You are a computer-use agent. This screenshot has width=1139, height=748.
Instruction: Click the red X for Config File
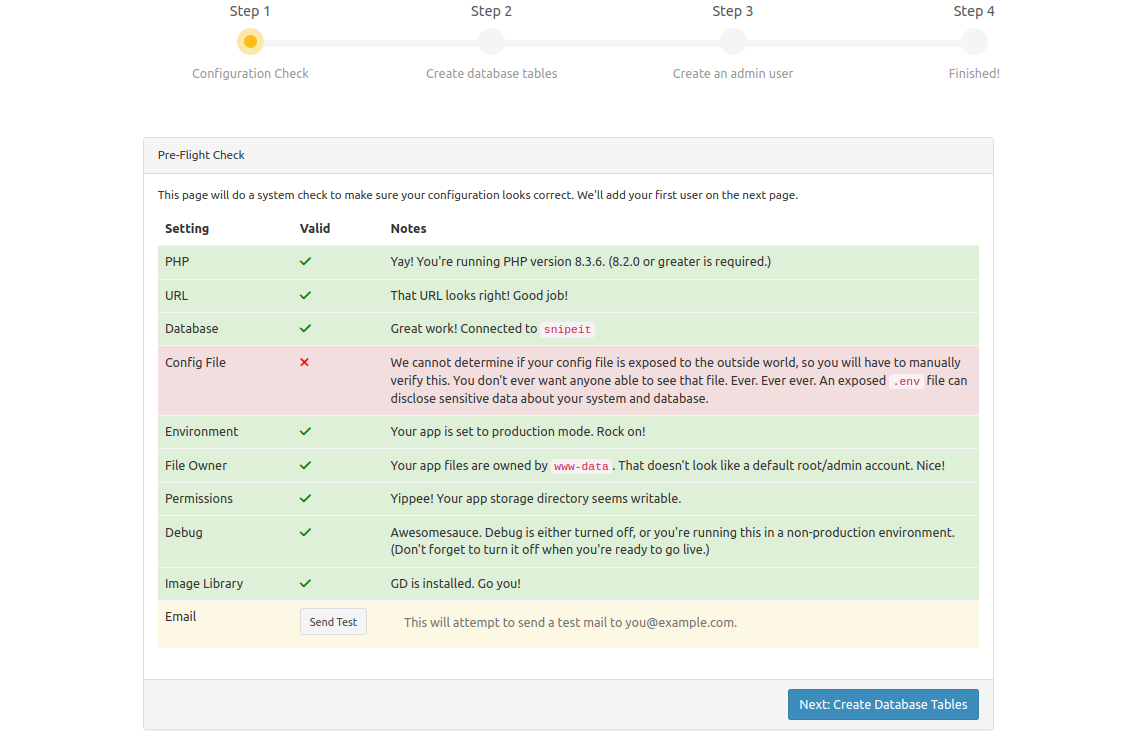tap(304, 362)
